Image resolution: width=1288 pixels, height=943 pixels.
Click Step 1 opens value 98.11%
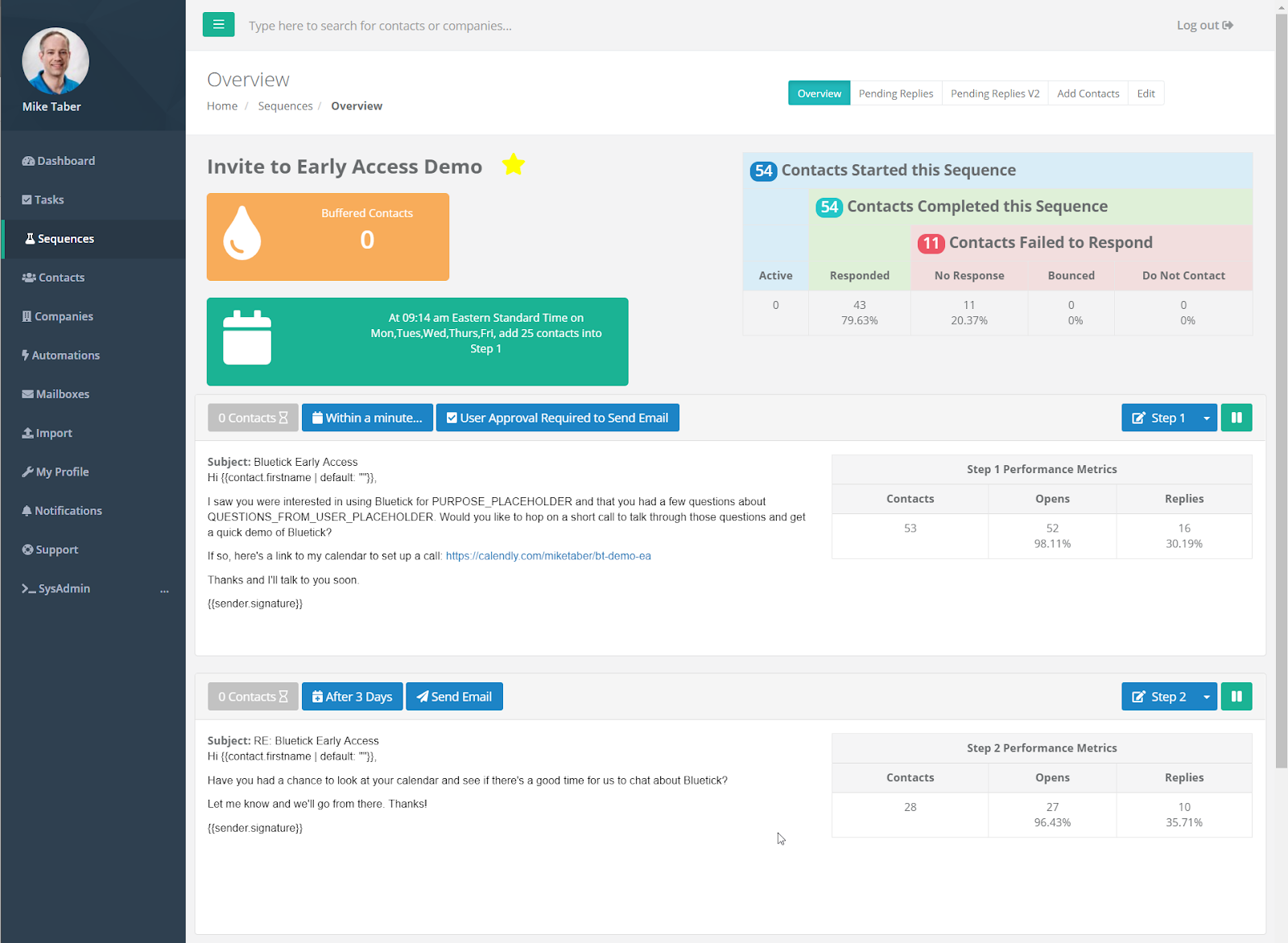click(1052, 544)
